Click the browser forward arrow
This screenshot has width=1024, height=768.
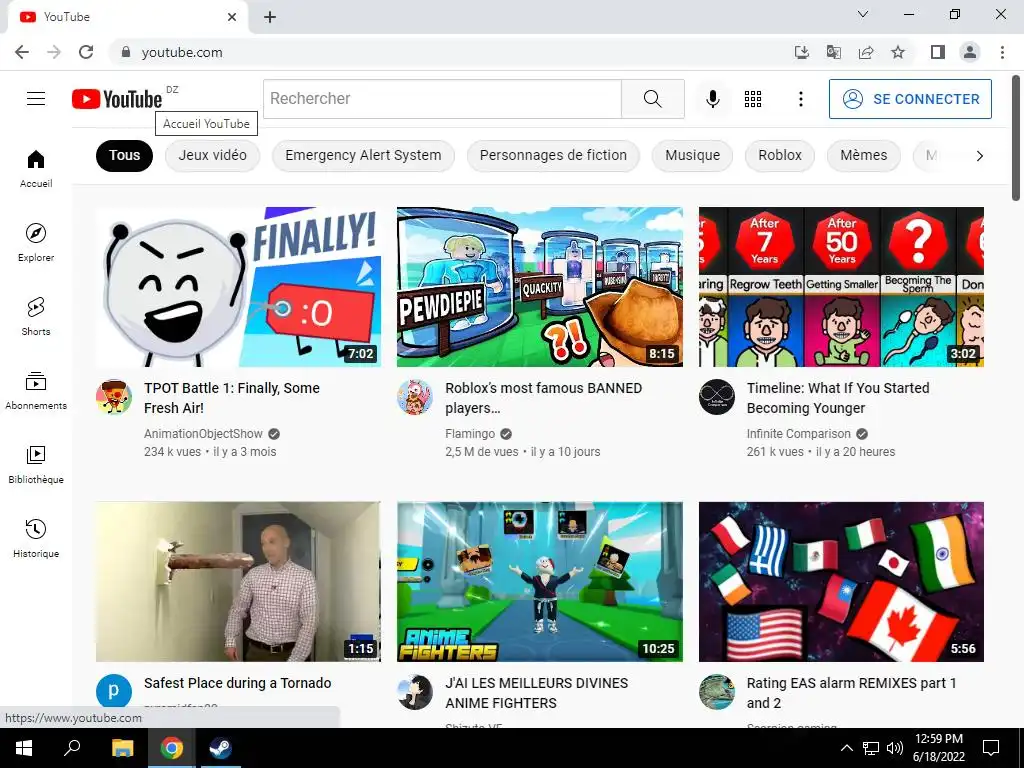click(54, 52)
